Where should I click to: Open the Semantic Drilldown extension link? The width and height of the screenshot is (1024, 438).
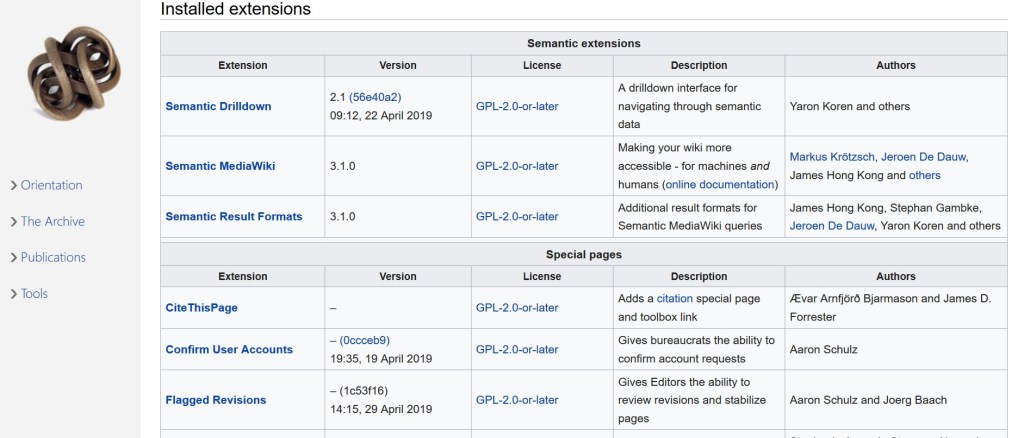click(x=218, y=106)
